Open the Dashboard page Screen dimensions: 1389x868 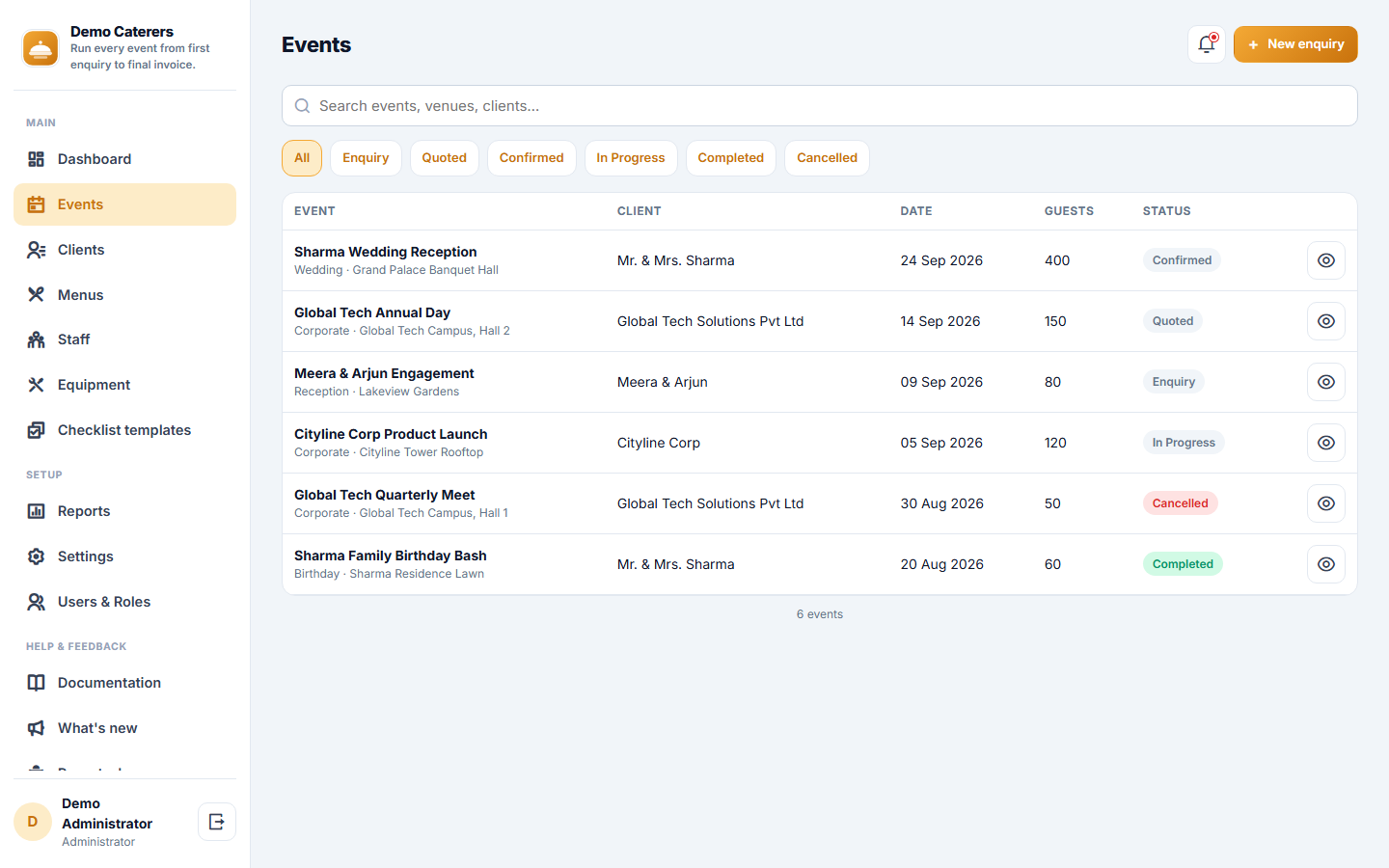click(x=124, y=159)
